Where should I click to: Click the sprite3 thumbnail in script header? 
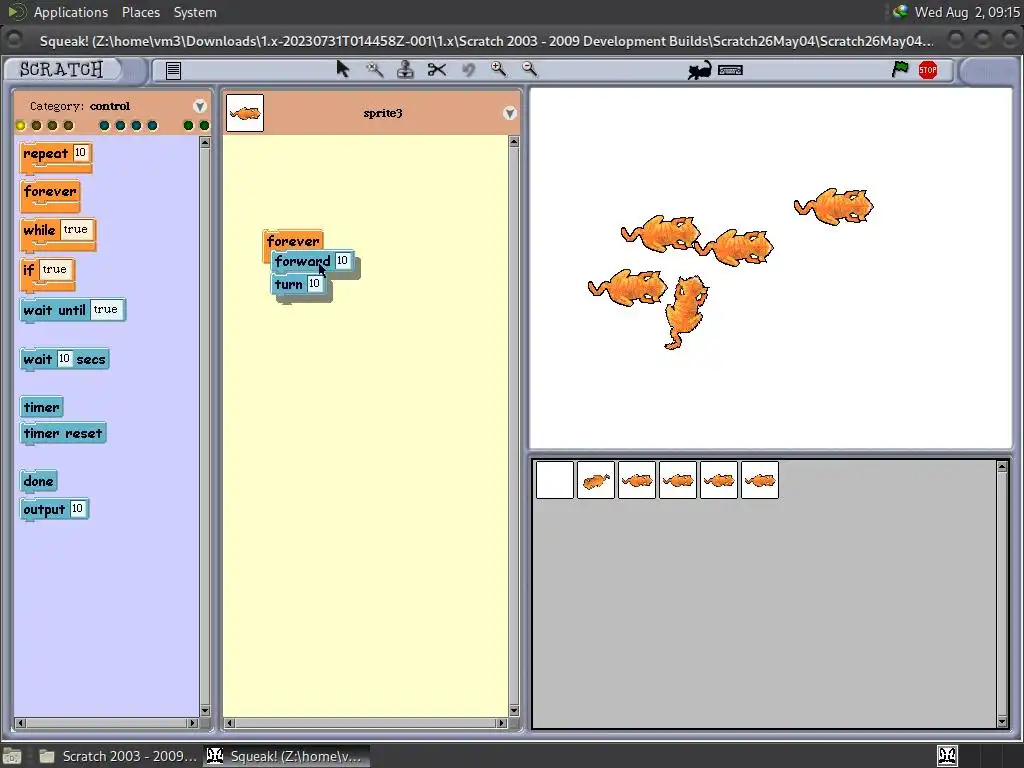(x=245, y=113)
